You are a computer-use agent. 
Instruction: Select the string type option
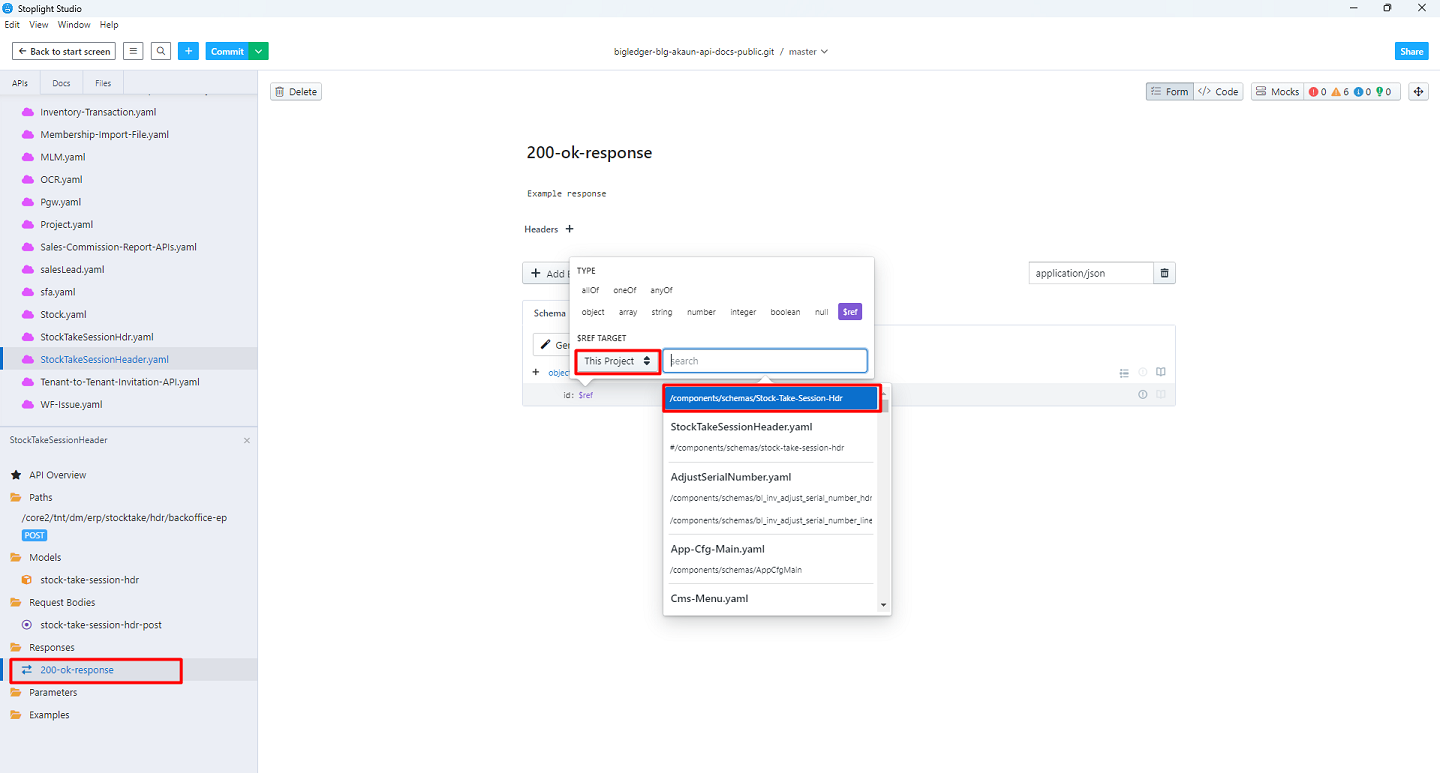coord(662,312)
